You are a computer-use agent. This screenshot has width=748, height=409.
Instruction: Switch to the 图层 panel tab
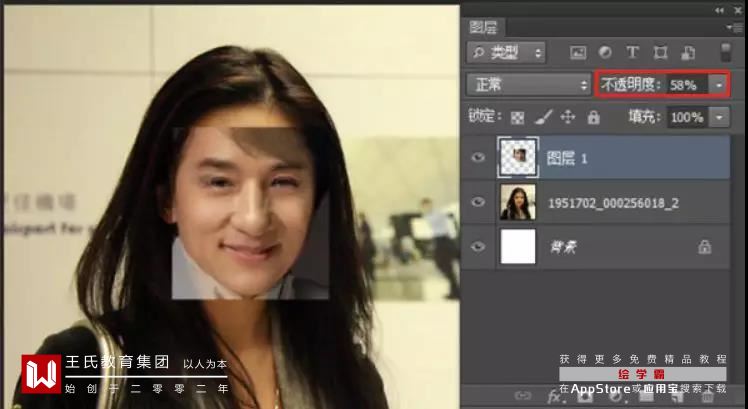click(483, 28)
